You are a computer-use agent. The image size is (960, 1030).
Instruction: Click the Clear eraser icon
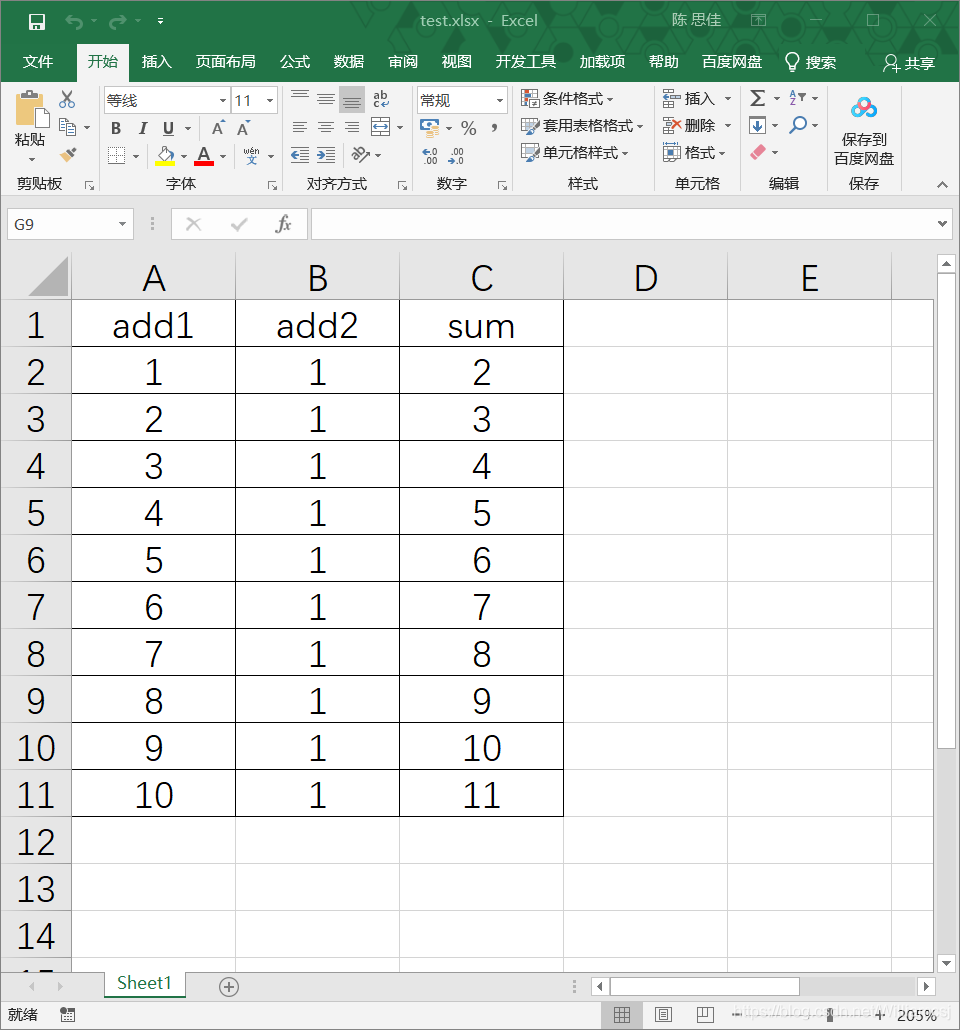click(x=758, y=152)
